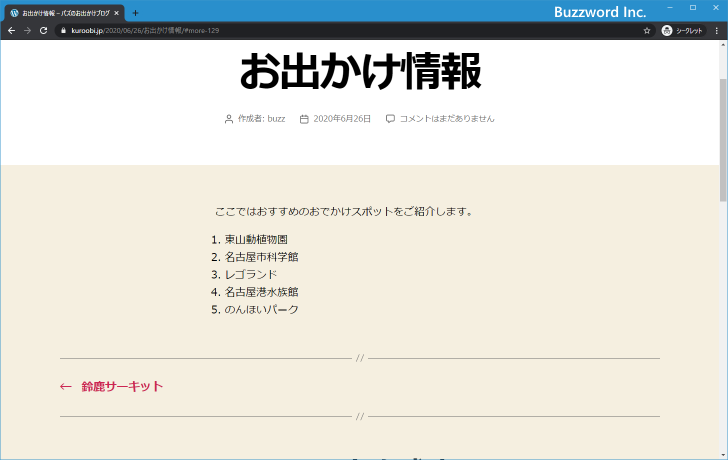This screenshot has height=460, width=728.
Task: Click the left arrow before 鈴鹿サーキット
Action: [65, 387]
